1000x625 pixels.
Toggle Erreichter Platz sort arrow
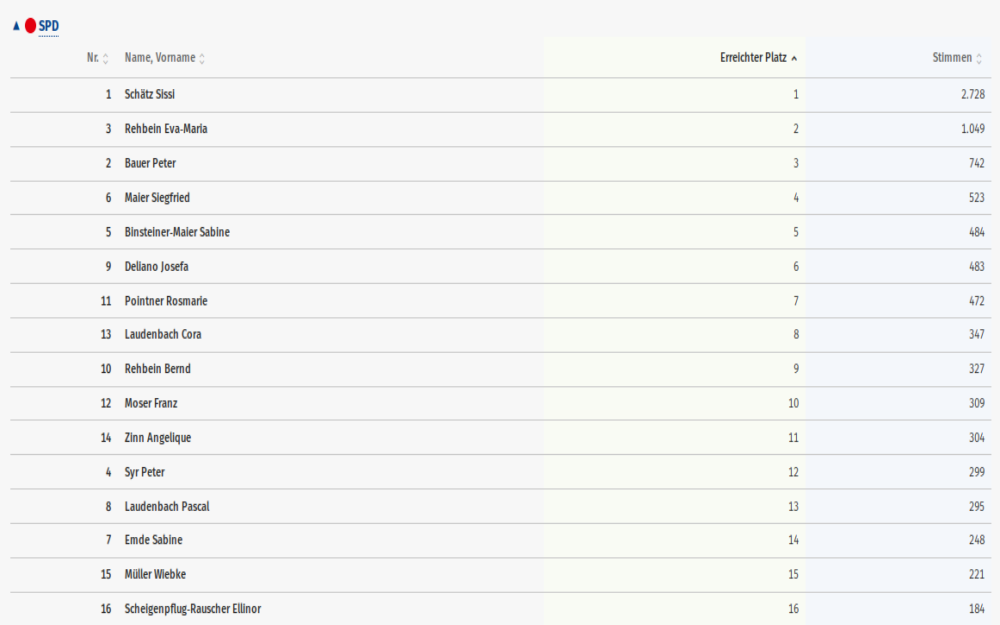(x=794, y=58)
